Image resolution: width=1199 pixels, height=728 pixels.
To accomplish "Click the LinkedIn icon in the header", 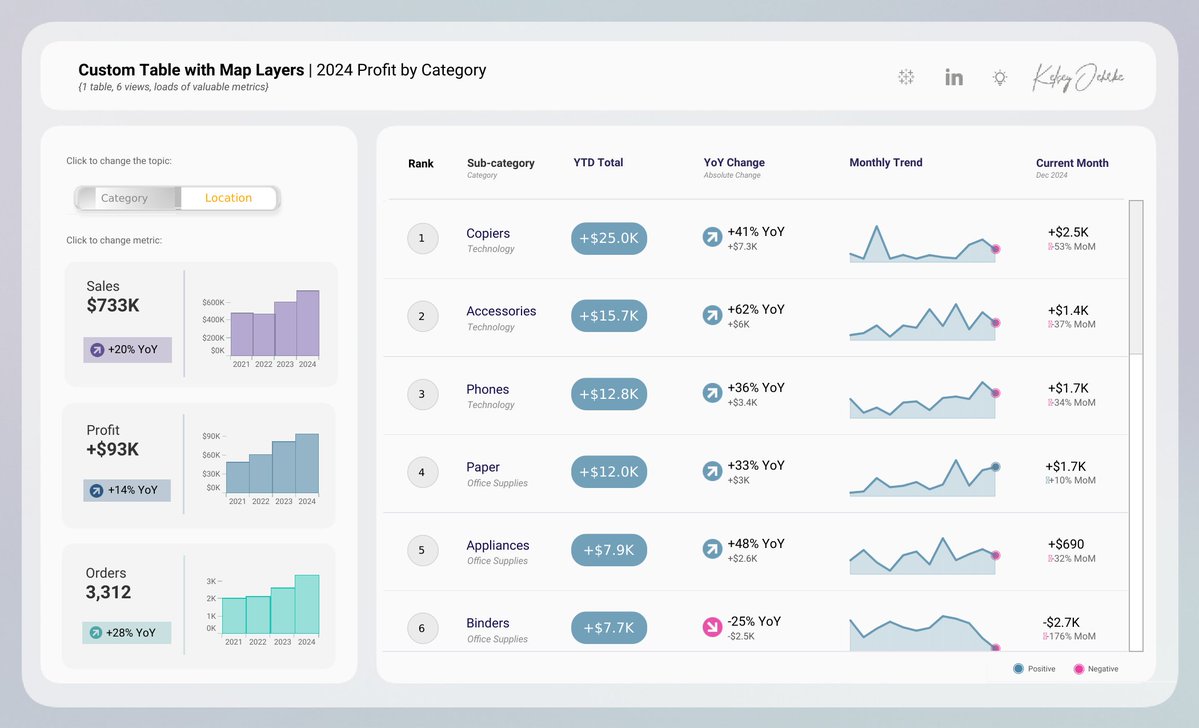I will (x=953, y=76).
